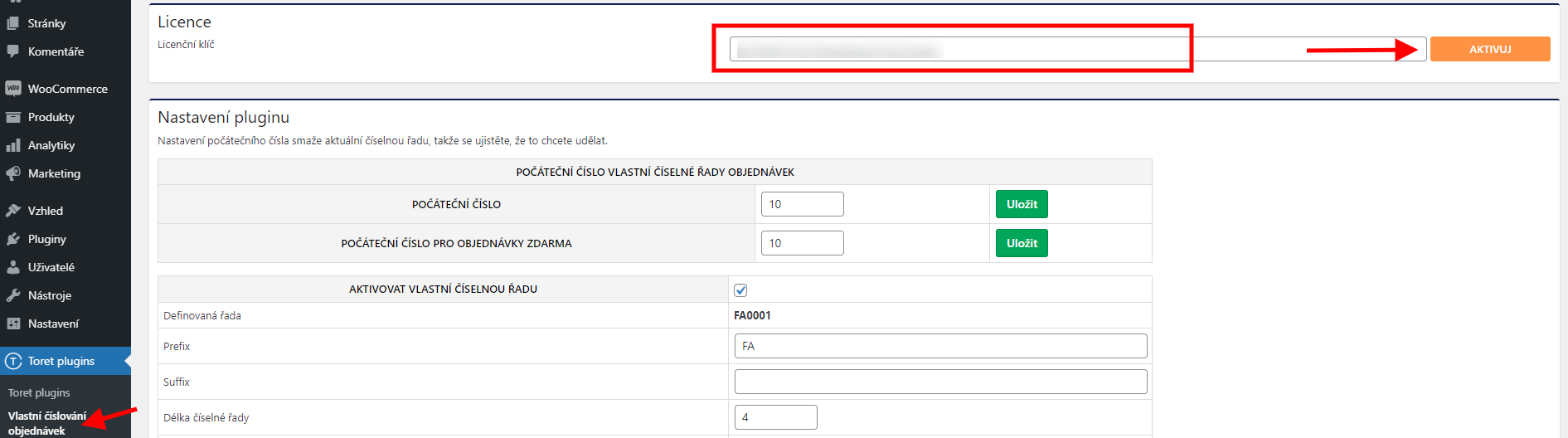Click the Analytiky bar chart icon

click(13, 145)
